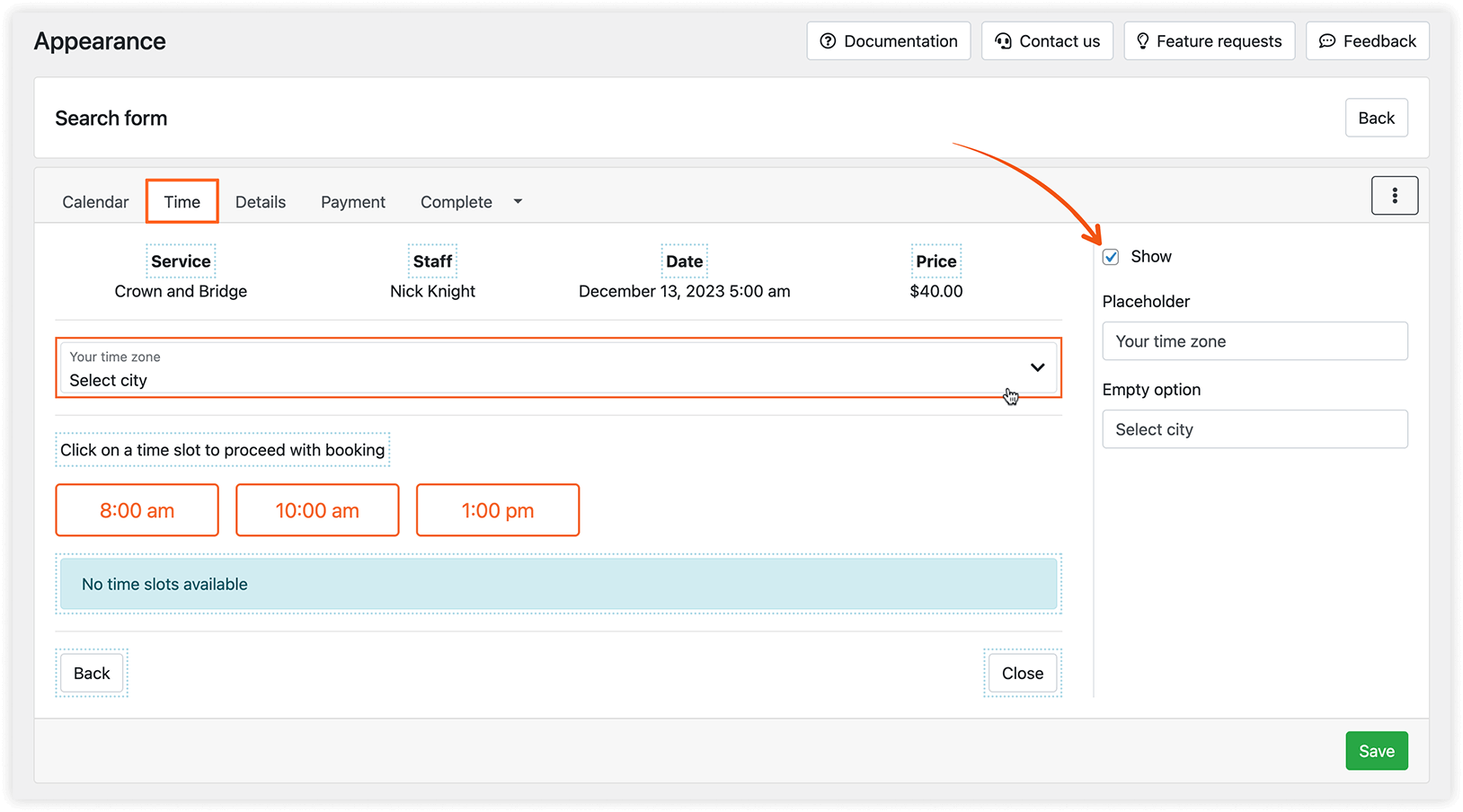The image size is (1463, 812).
Task: Pick the 1:00 pm time slot
Action: point(498,510)
